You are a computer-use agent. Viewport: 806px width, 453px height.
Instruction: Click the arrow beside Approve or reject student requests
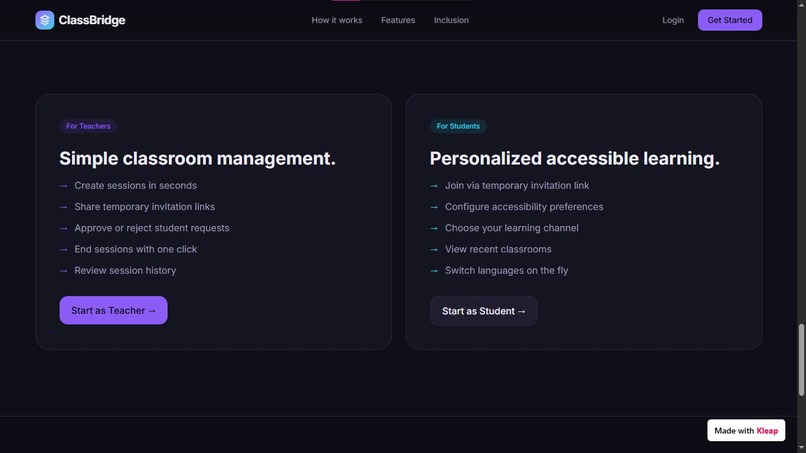pyautogui.click(x=64, y=228)
